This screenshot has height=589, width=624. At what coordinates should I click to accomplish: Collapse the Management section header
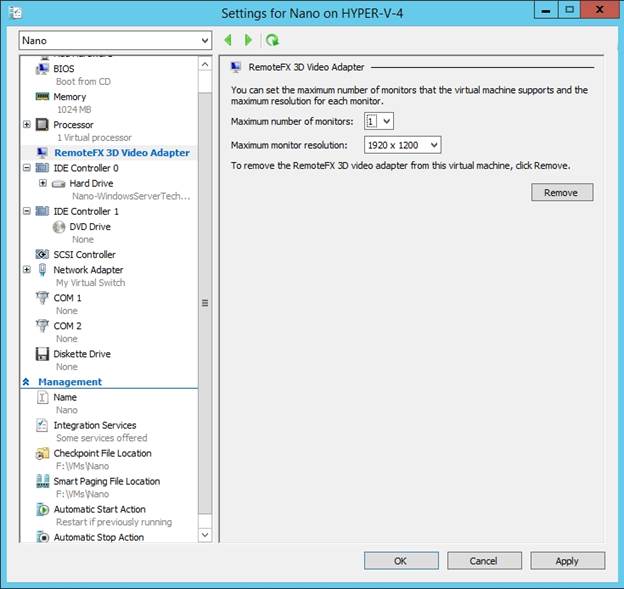tap(27, 382)
